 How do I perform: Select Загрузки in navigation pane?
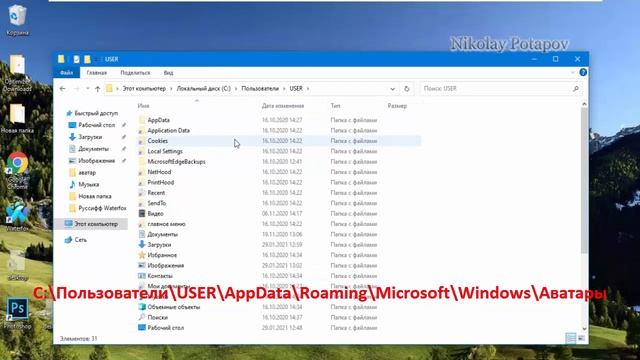(90, 137)
